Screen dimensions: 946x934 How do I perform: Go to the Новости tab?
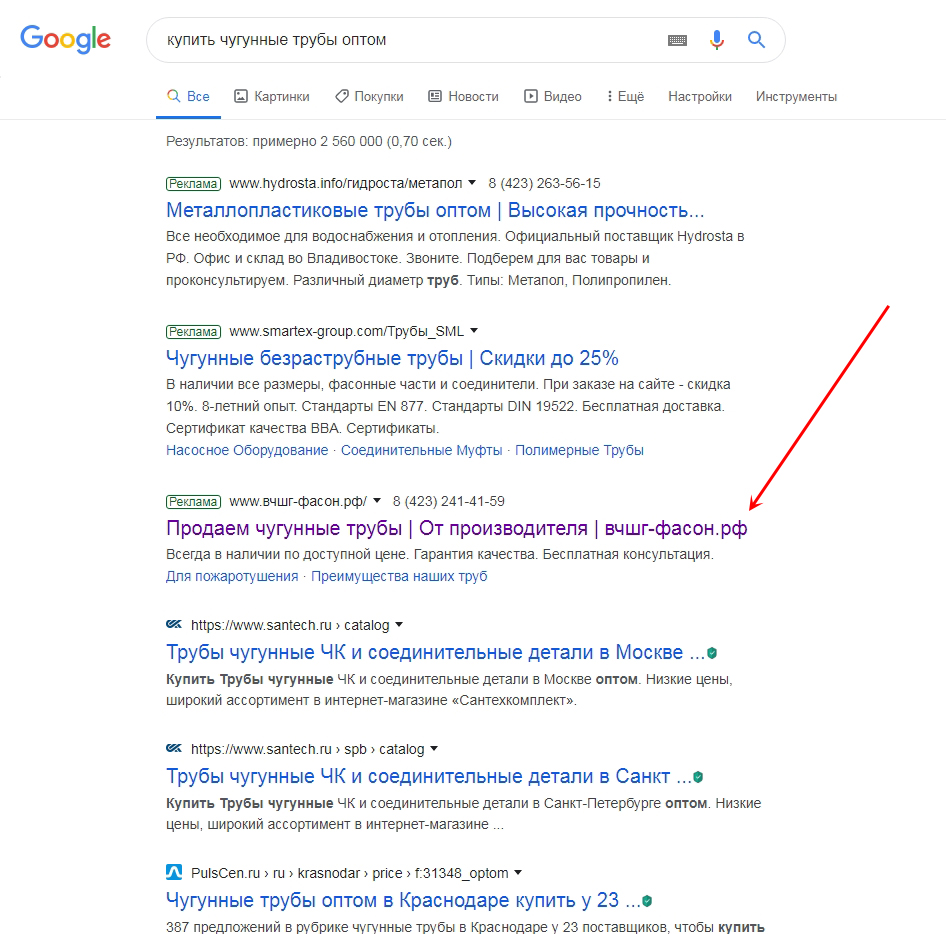tap(463, 97)
